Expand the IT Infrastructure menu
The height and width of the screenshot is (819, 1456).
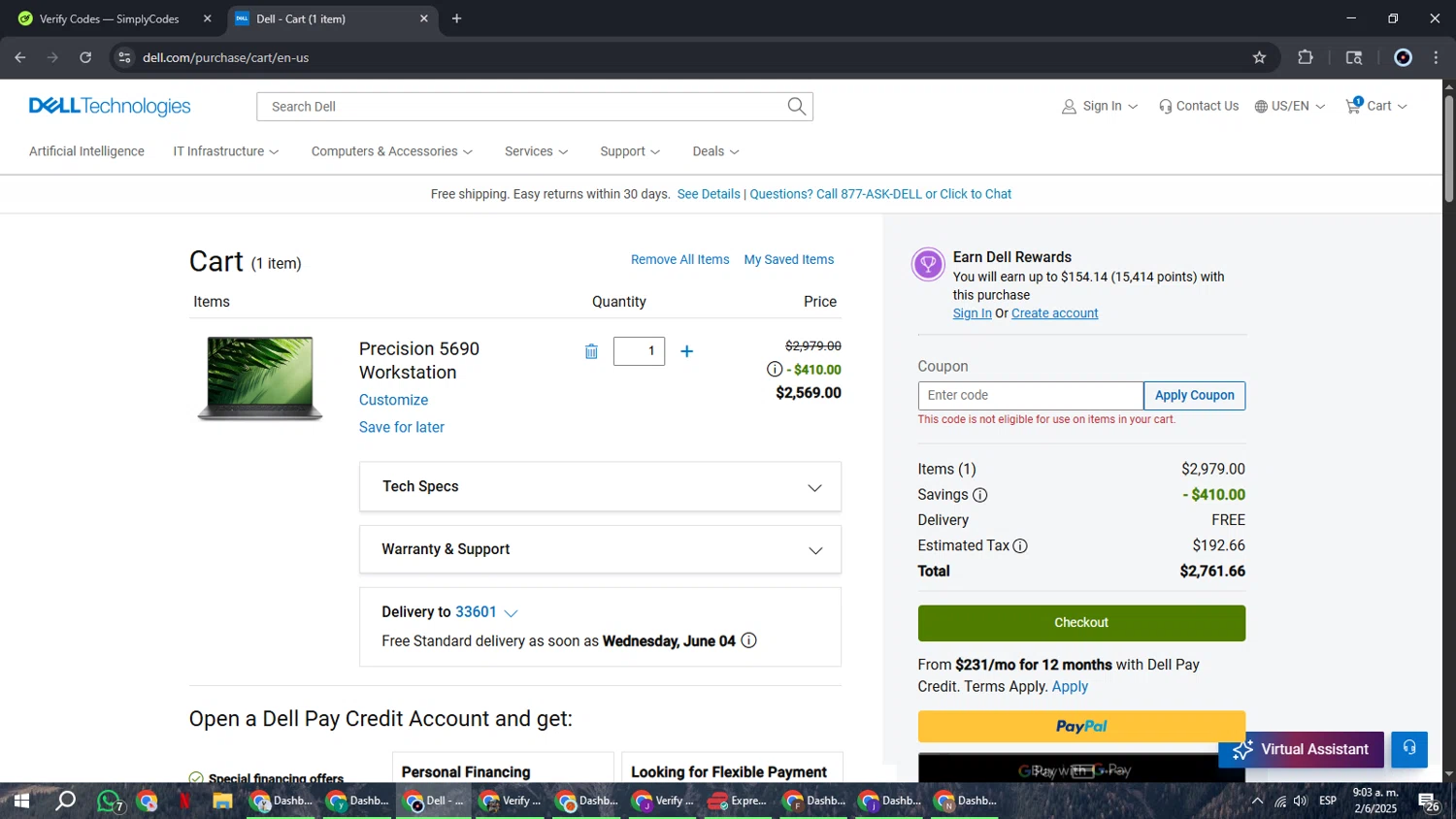226,151
